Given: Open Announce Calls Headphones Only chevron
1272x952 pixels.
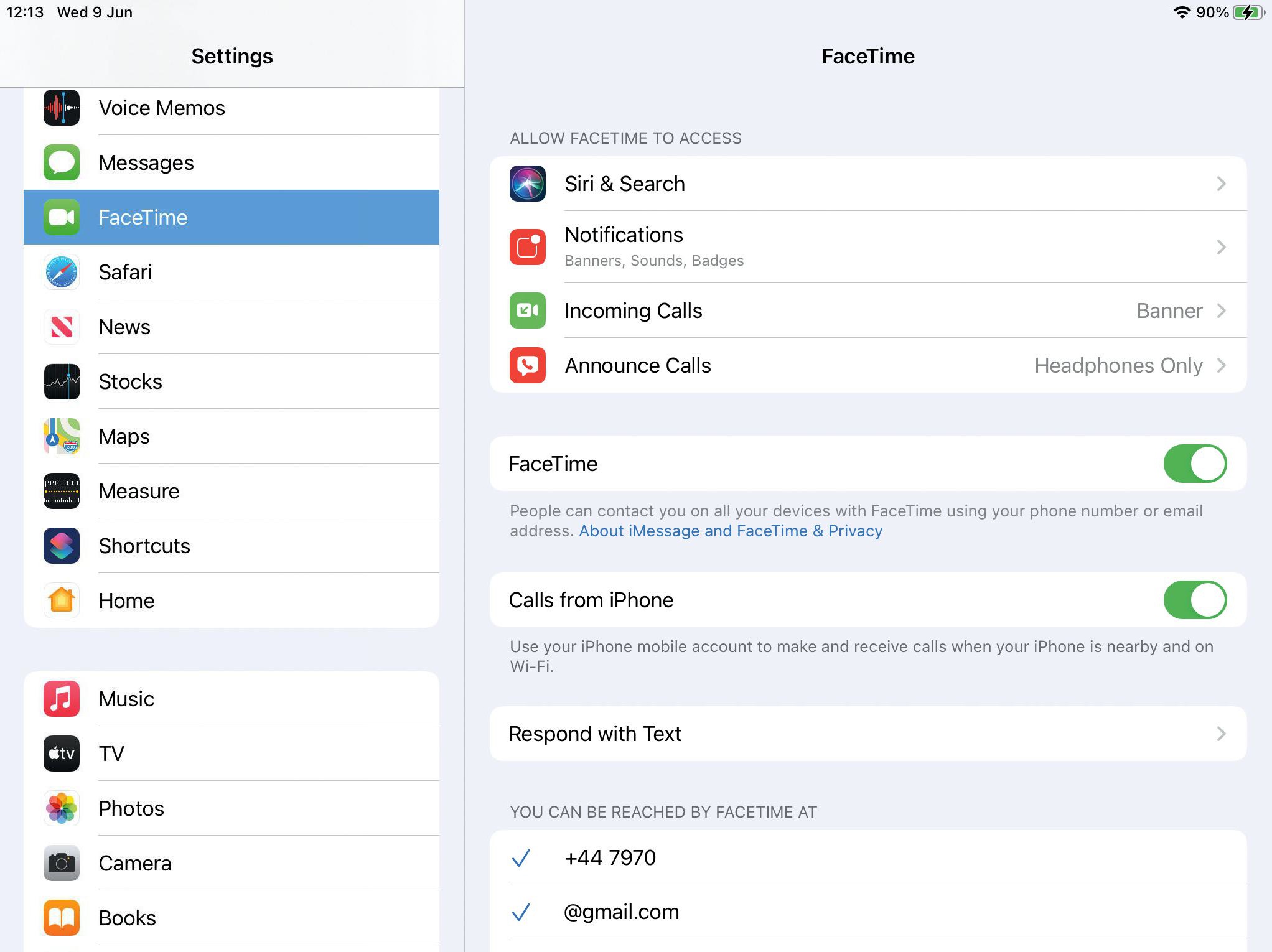Looking at the screenshot, I should pos(1221,365).
